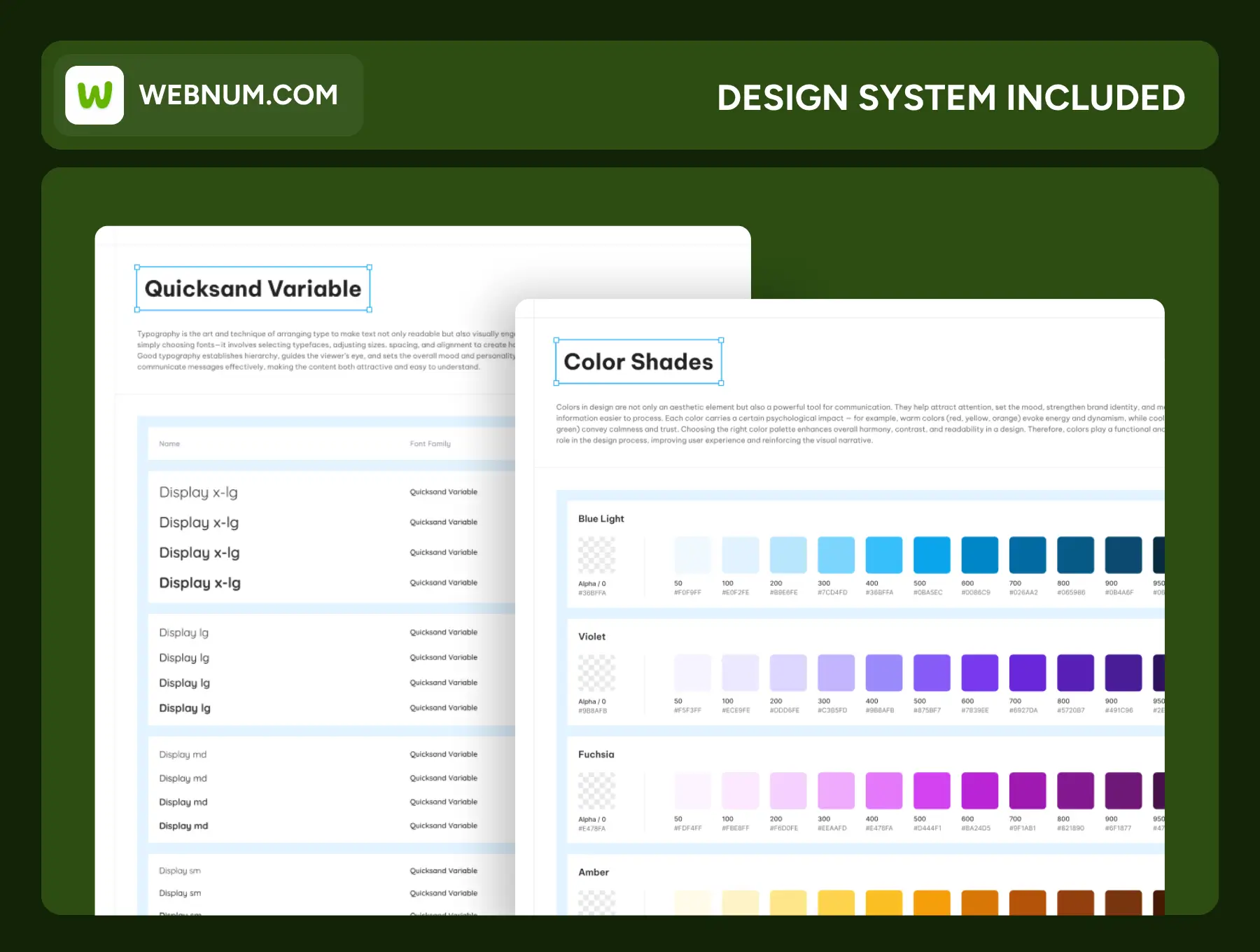
Task: Select the Color Shades heading frame
Action: [638, 362]
